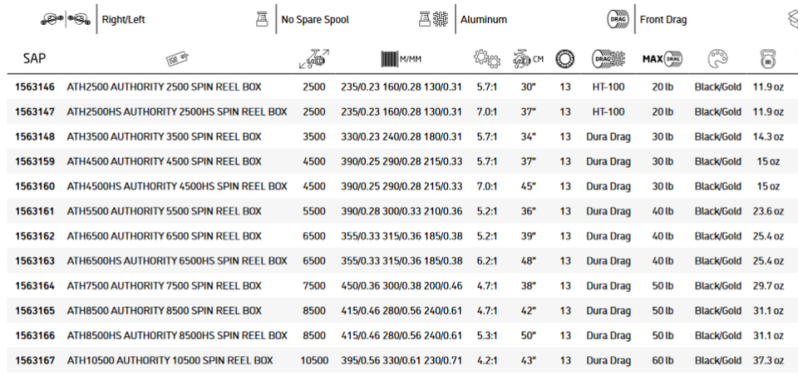Click ATH10500 AUTHORITY 10500 SPIN REEL BOX
The image size is (798, 390).
click(170, 360)
